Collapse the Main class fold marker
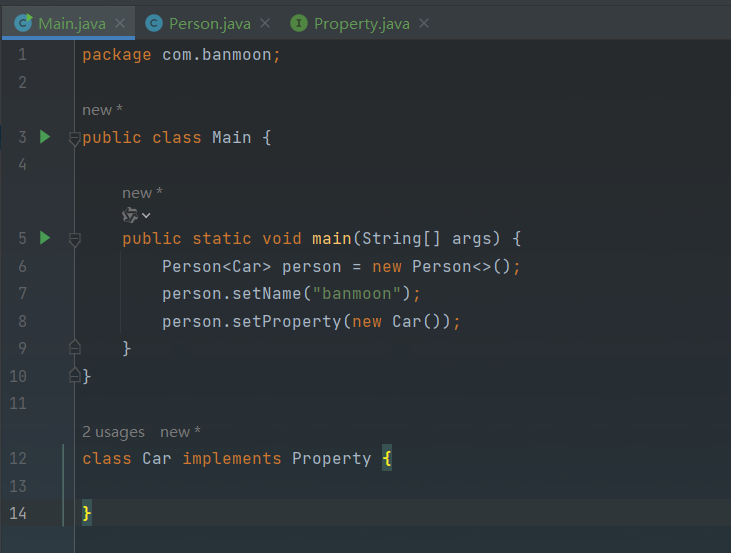Screen dimensions: 731x553 coord(75,138)
